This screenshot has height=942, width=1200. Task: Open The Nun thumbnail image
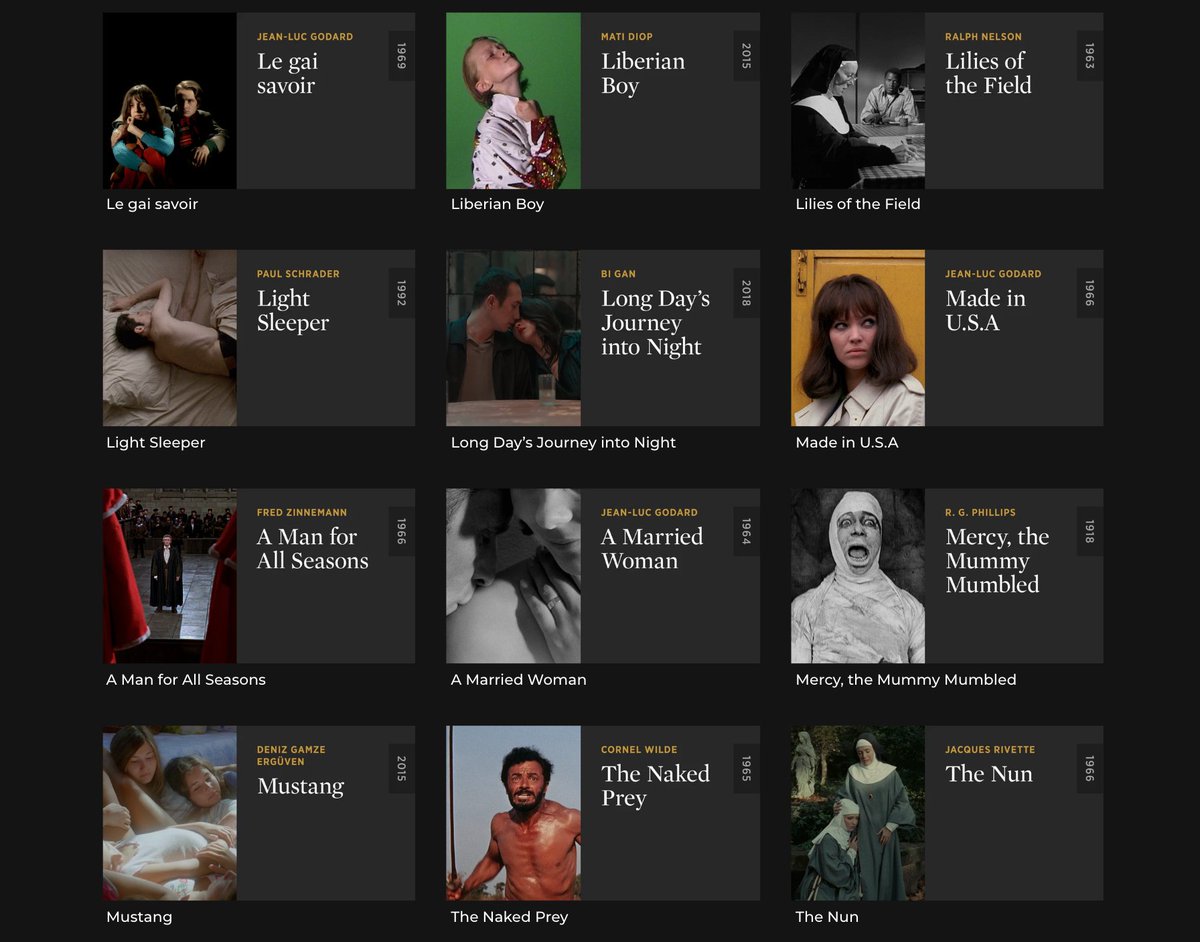pyautogui.click(x=858, y=813)
